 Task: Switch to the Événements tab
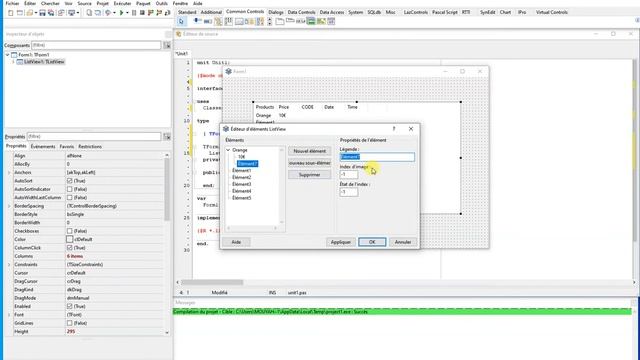[x=43, y=146]
